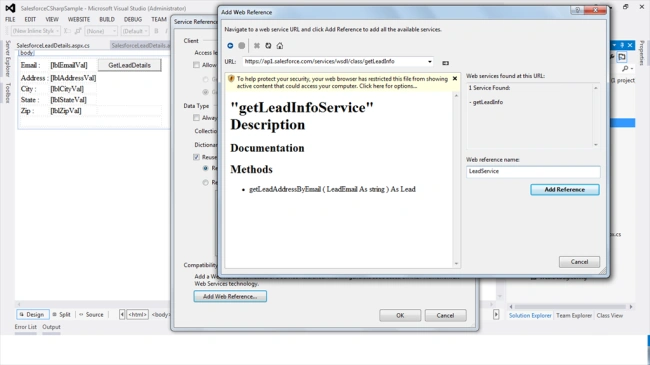
Task: Open Solution Explorer window position menu
Action: 615,45
